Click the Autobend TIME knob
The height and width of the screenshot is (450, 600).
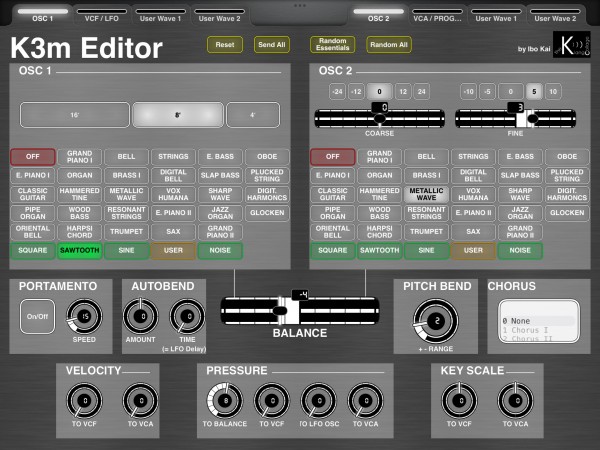188,316
